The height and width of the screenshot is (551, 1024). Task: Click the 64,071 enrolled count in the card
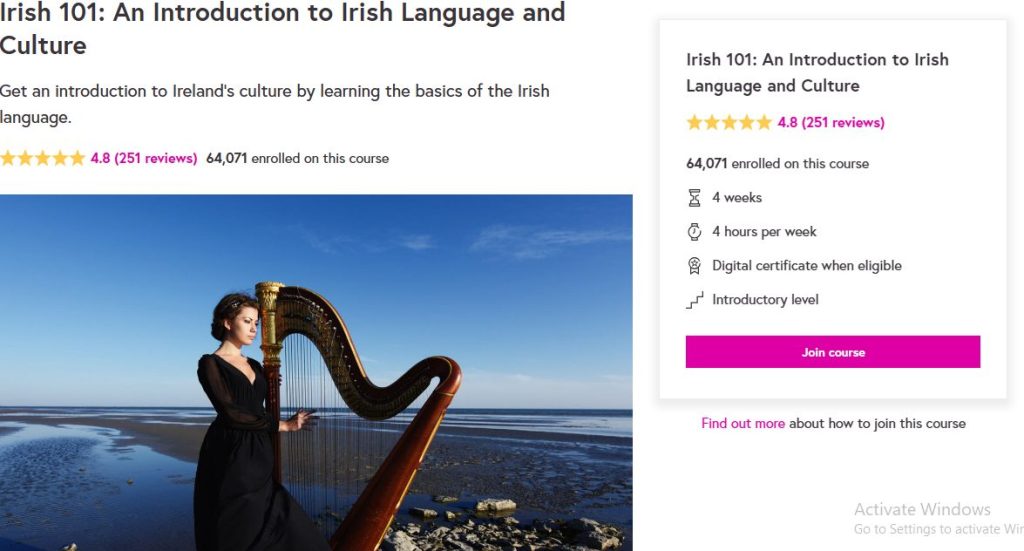point(777,164)
